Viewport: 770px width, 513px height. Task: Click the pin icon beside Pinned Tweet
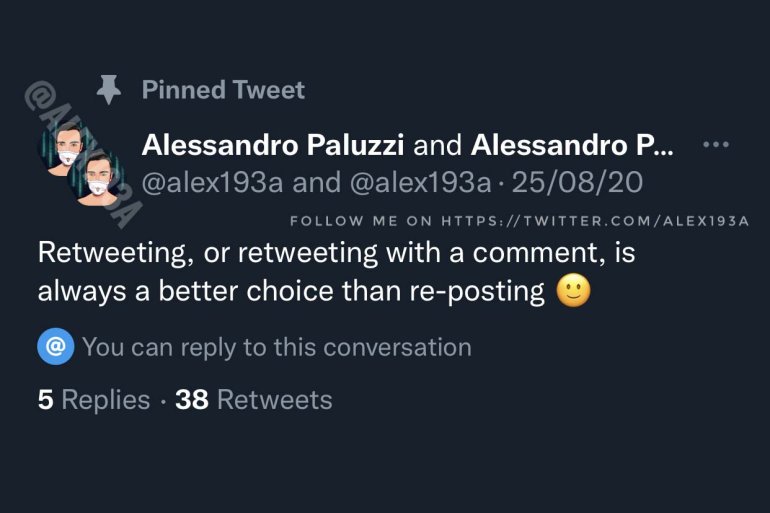click(x=109, y=90)
